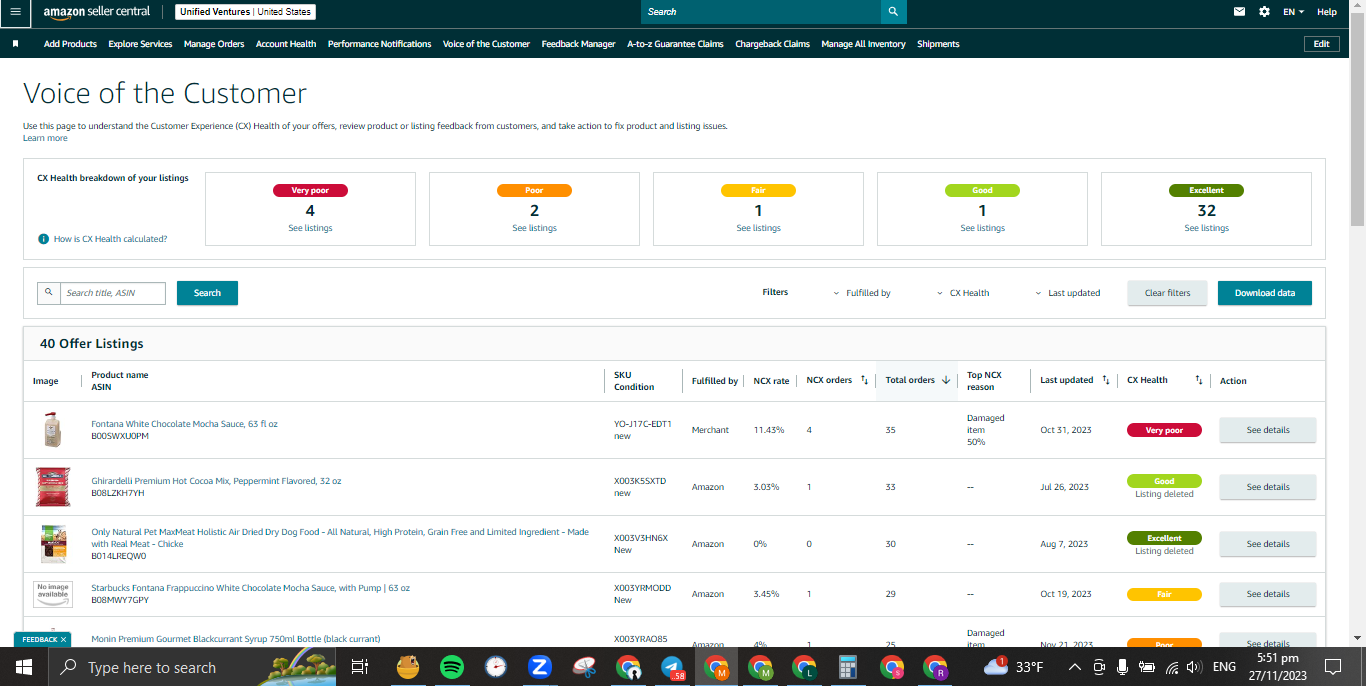Click the info icon beside CX Health calculated
Viewport: 1366px width, 686px height.
(x=43, y=239)
